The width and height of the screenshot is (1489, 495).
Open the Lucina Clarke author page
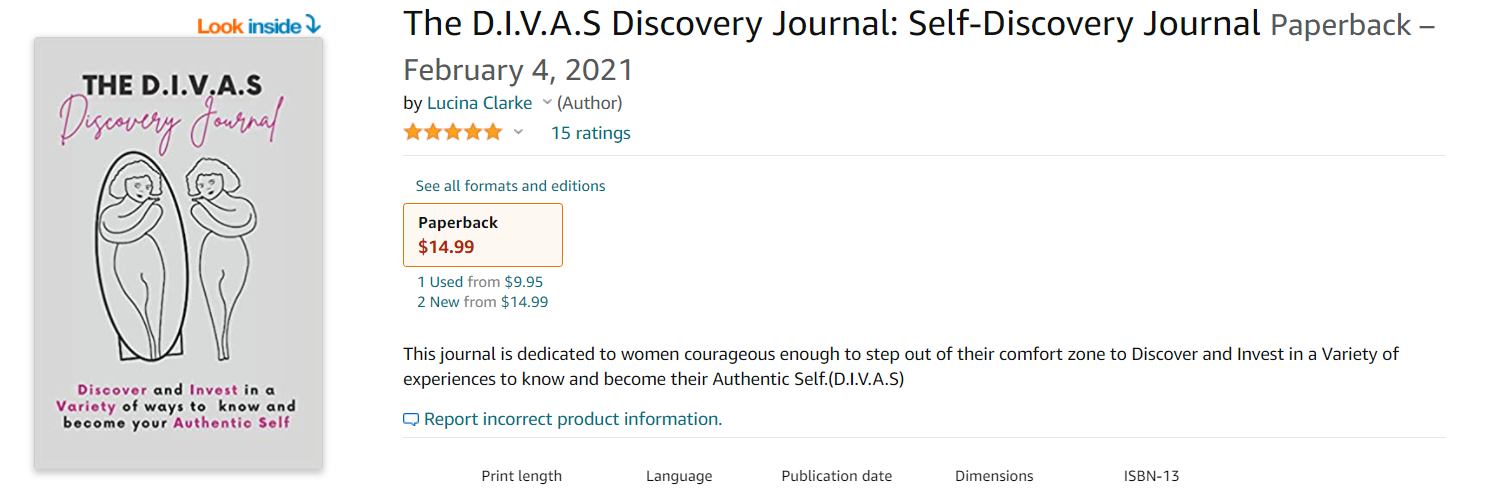pos(479,103)
